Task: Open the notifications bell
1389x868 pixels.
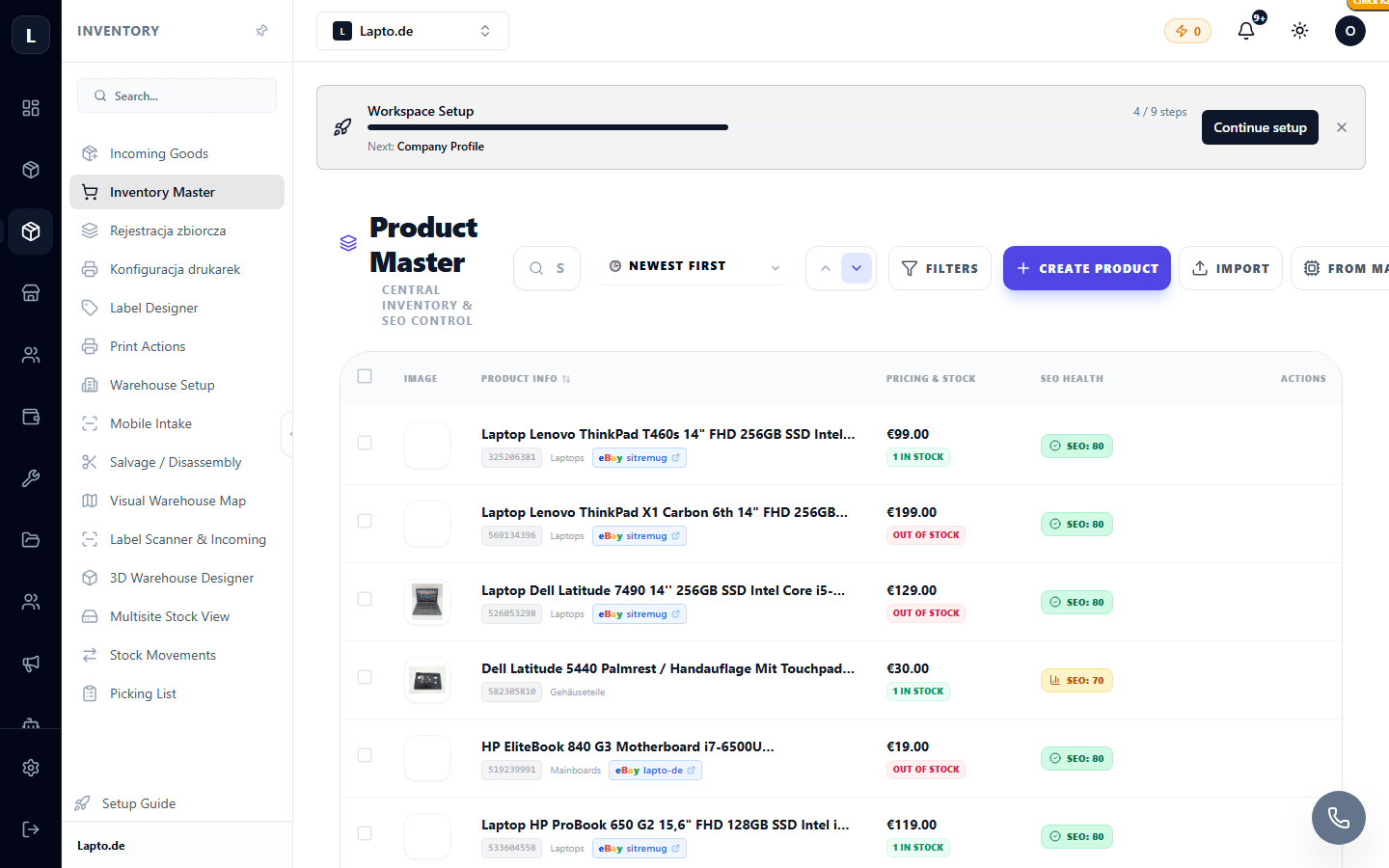Action: (x=1246, y=31)
